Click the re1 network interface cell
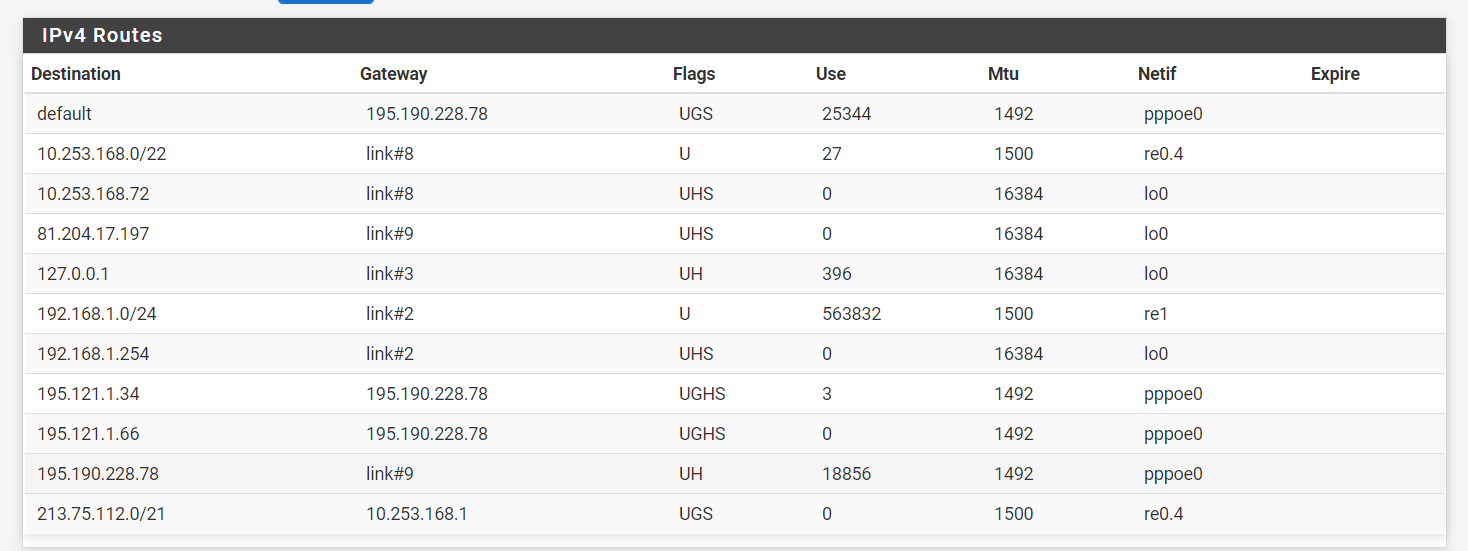The height and width of the screenshot is (551, 1468). pos(1155,314)
